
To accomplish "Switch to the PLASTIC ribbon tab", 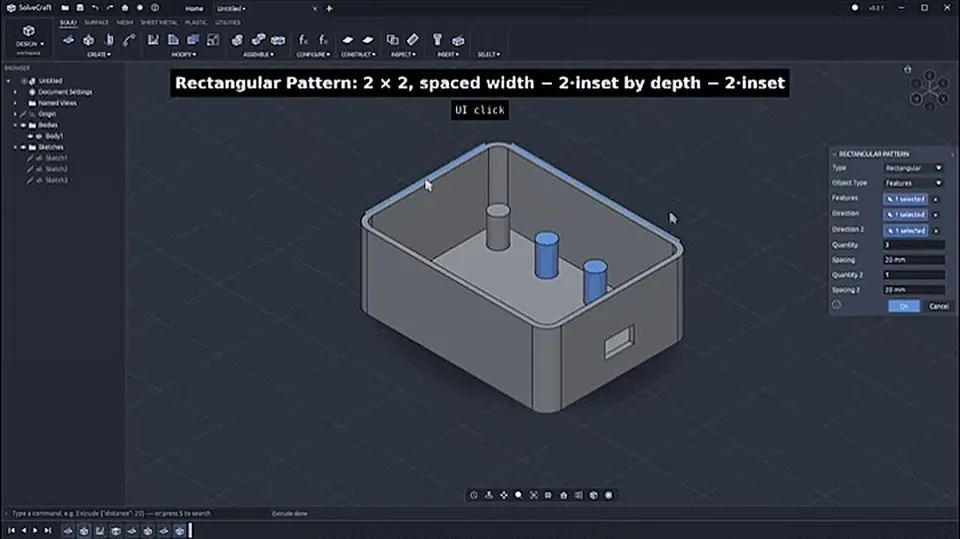I will click(196, 23).
